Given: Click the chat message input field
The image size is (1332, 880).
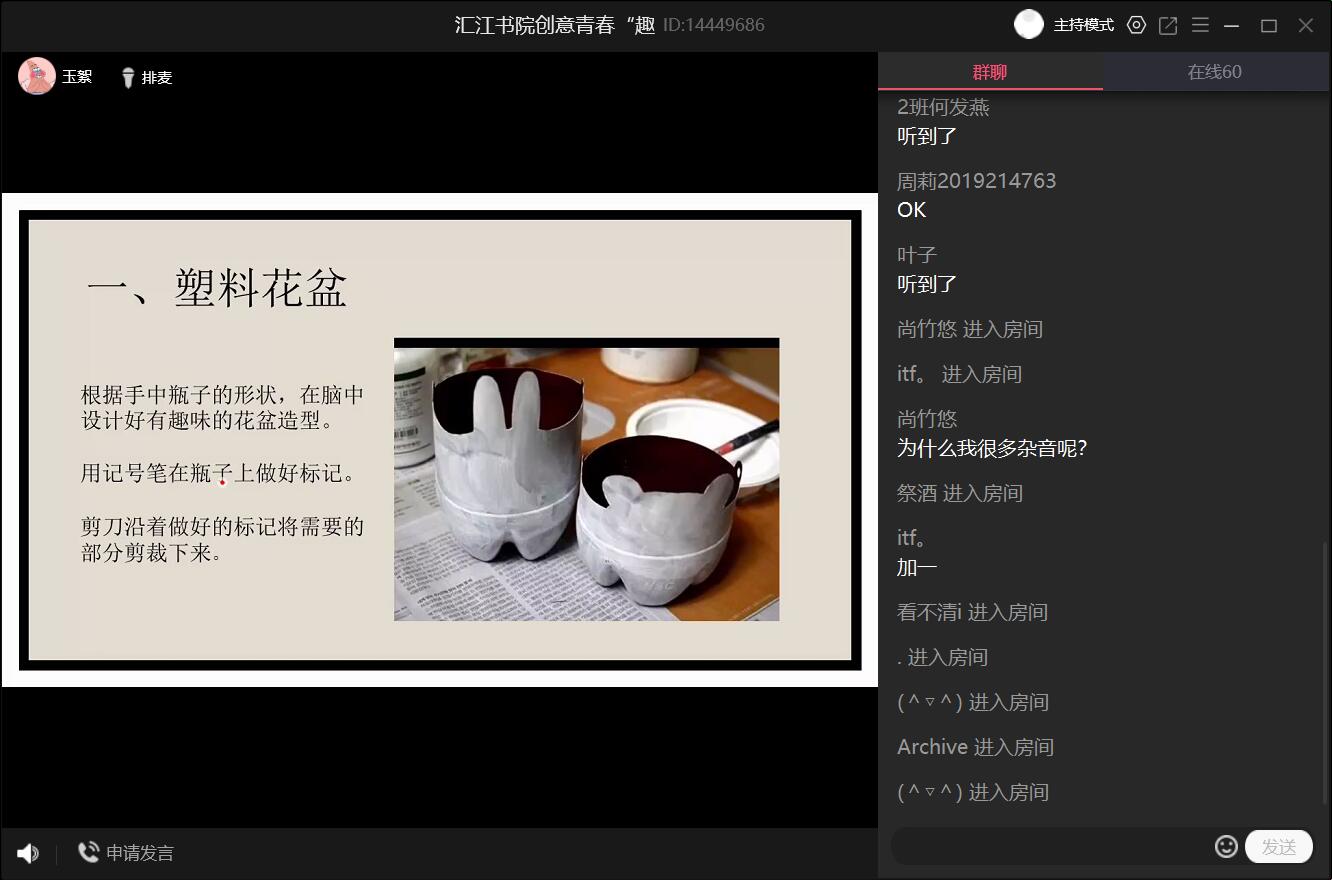Looking at the screenshot, I should pos(1050,847).
